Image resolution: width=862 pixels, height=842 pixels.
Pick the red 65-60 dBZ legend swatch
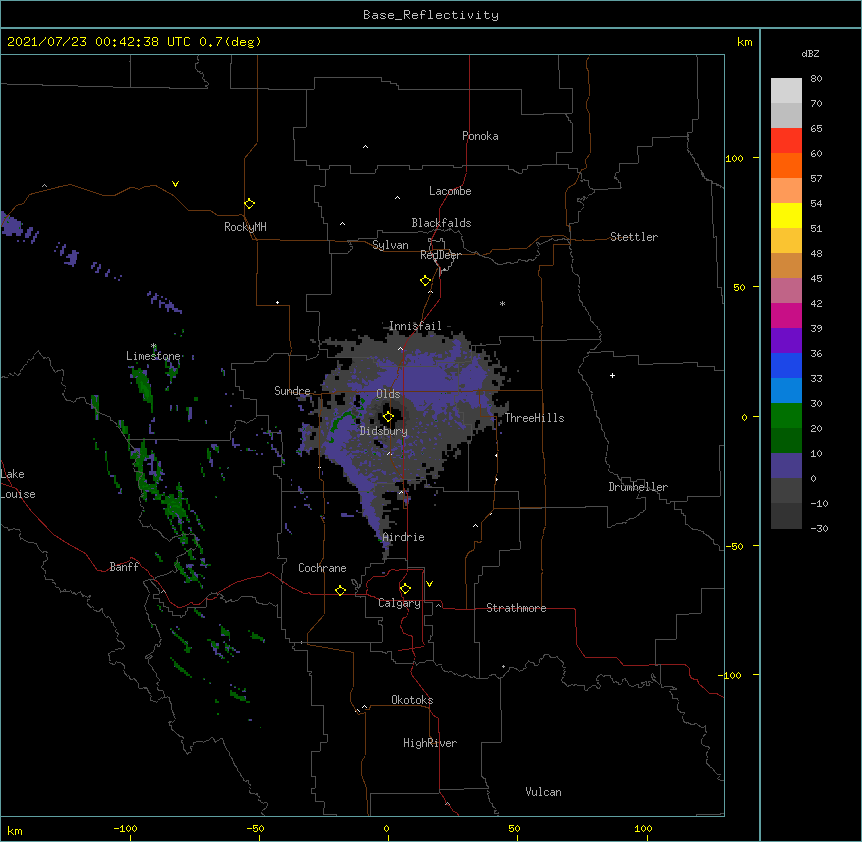[786, 140]
